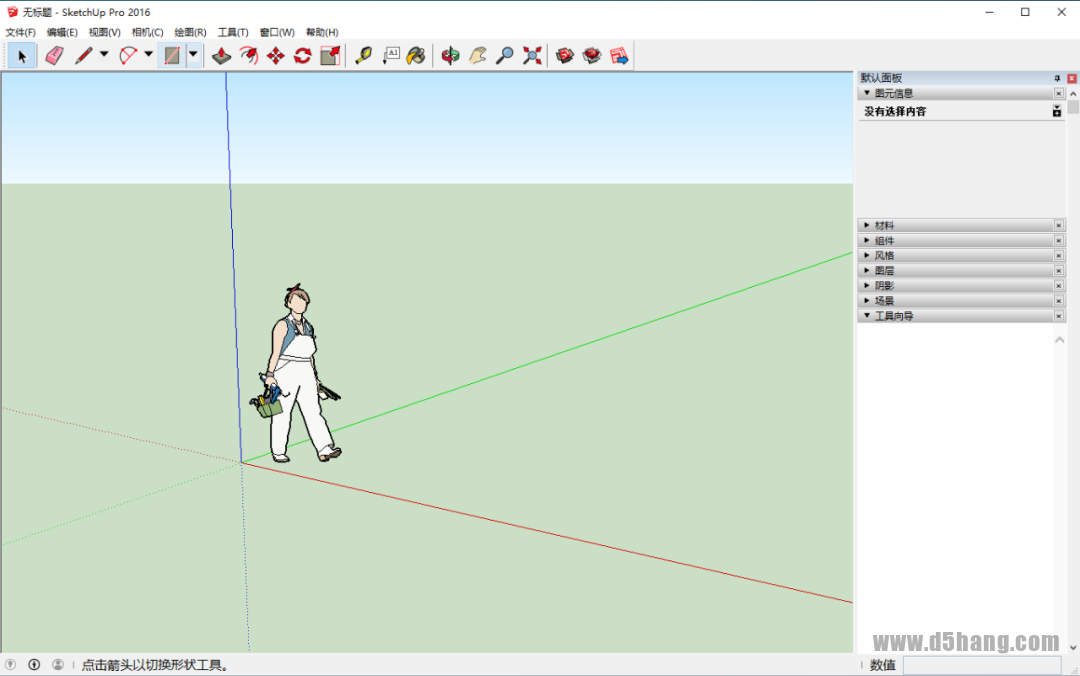
Task: Select the Arc tool
Action: (128, 56)
